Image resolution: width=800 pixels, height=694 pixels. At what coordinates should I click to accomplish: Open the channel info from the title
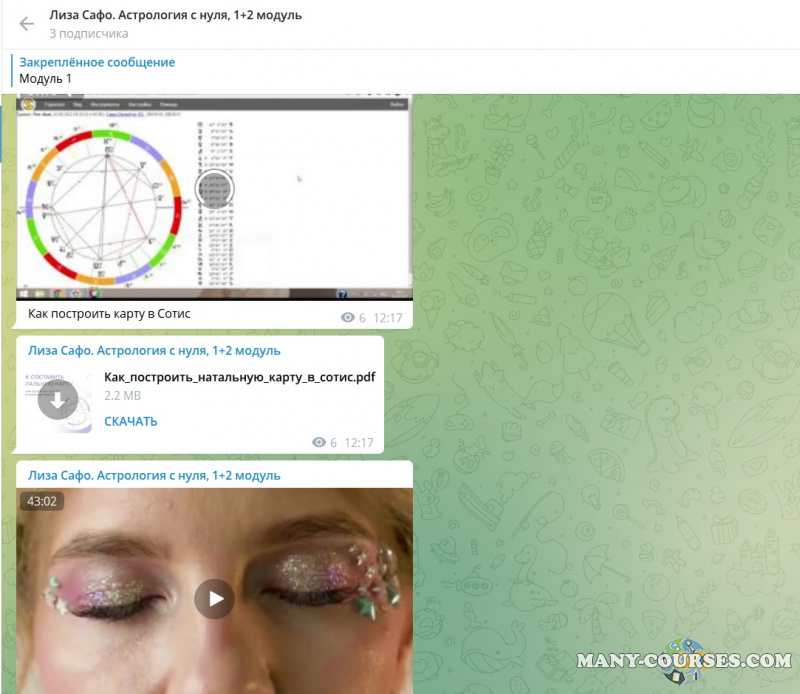[175, 15]
